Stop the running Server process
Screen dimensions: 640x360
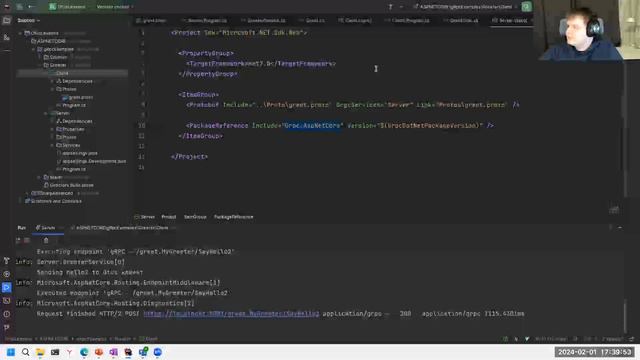(x=27, y=240)
